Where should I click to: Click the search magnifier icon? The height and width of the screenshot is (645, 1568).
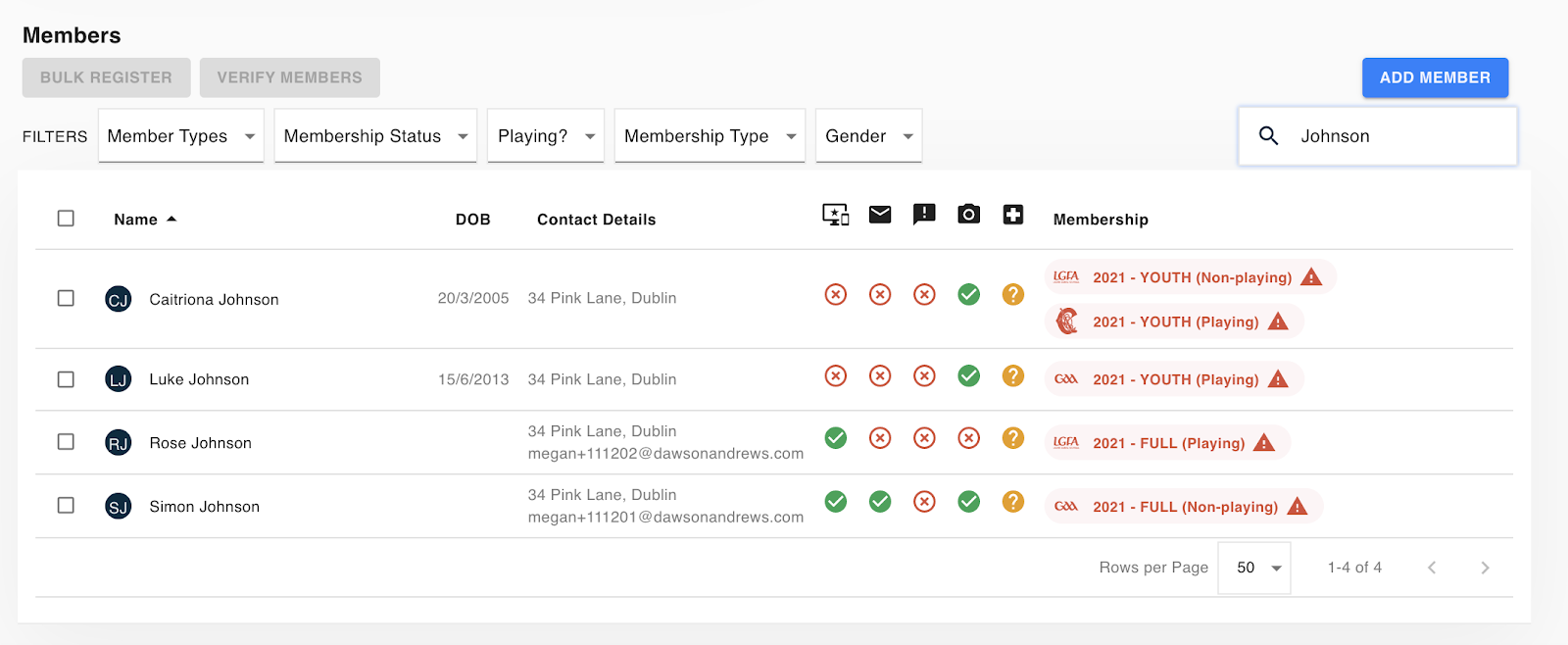[1268, 136]
